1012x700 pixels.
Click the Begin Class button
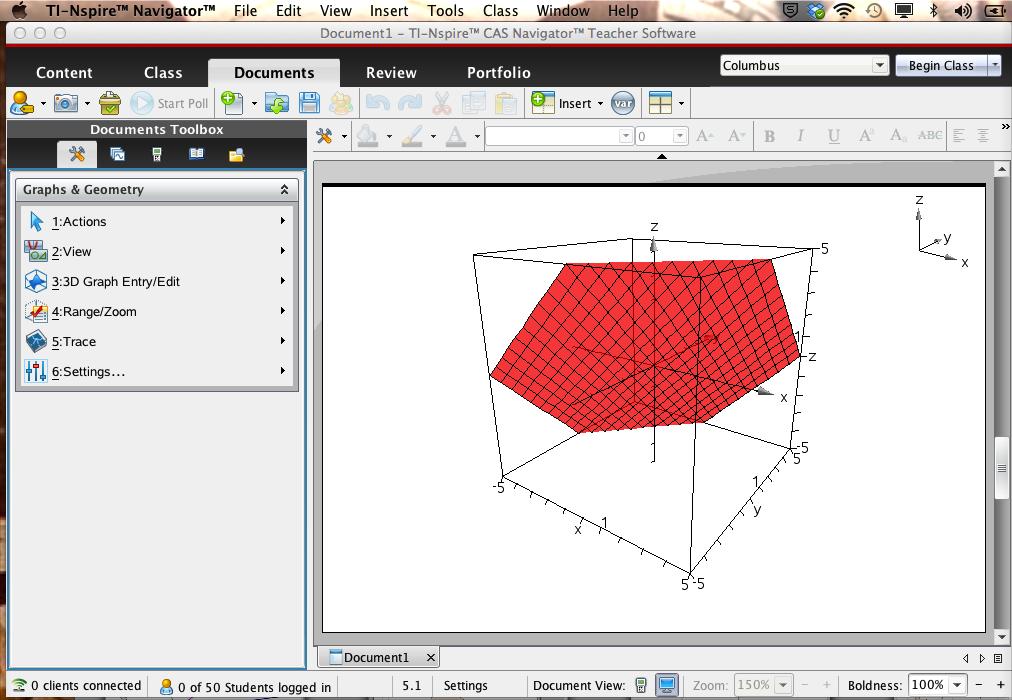pyautogui.click(x=940, y=65)
